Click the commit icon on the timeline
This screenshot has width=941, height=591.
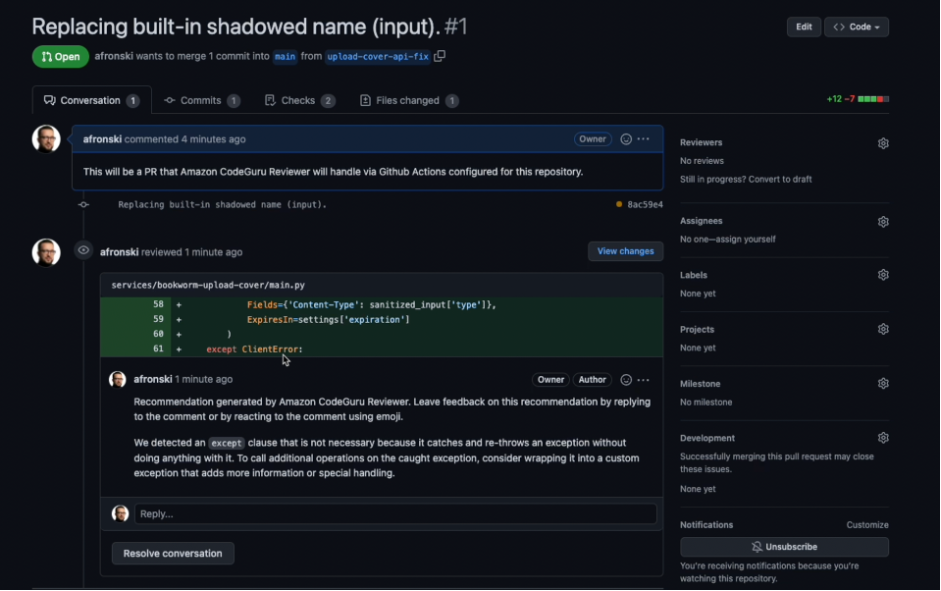[x=83, y=205]
